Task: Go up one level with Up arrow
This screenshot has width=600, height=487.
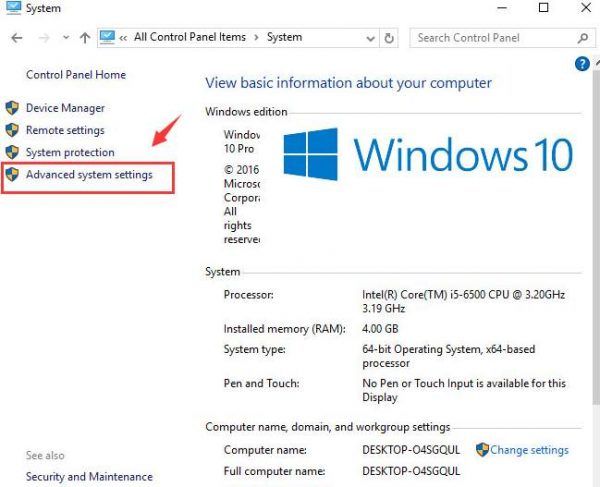Action: tap(84, 38)
